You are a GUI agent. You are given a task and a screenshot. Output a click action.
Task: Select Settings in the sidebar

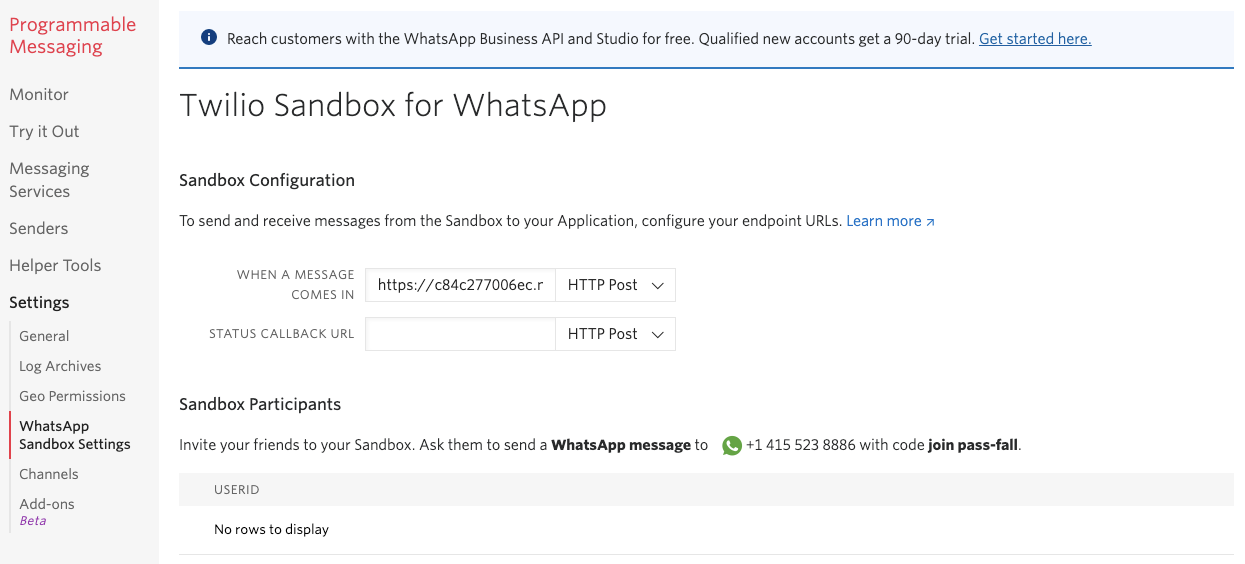[39, 302]
